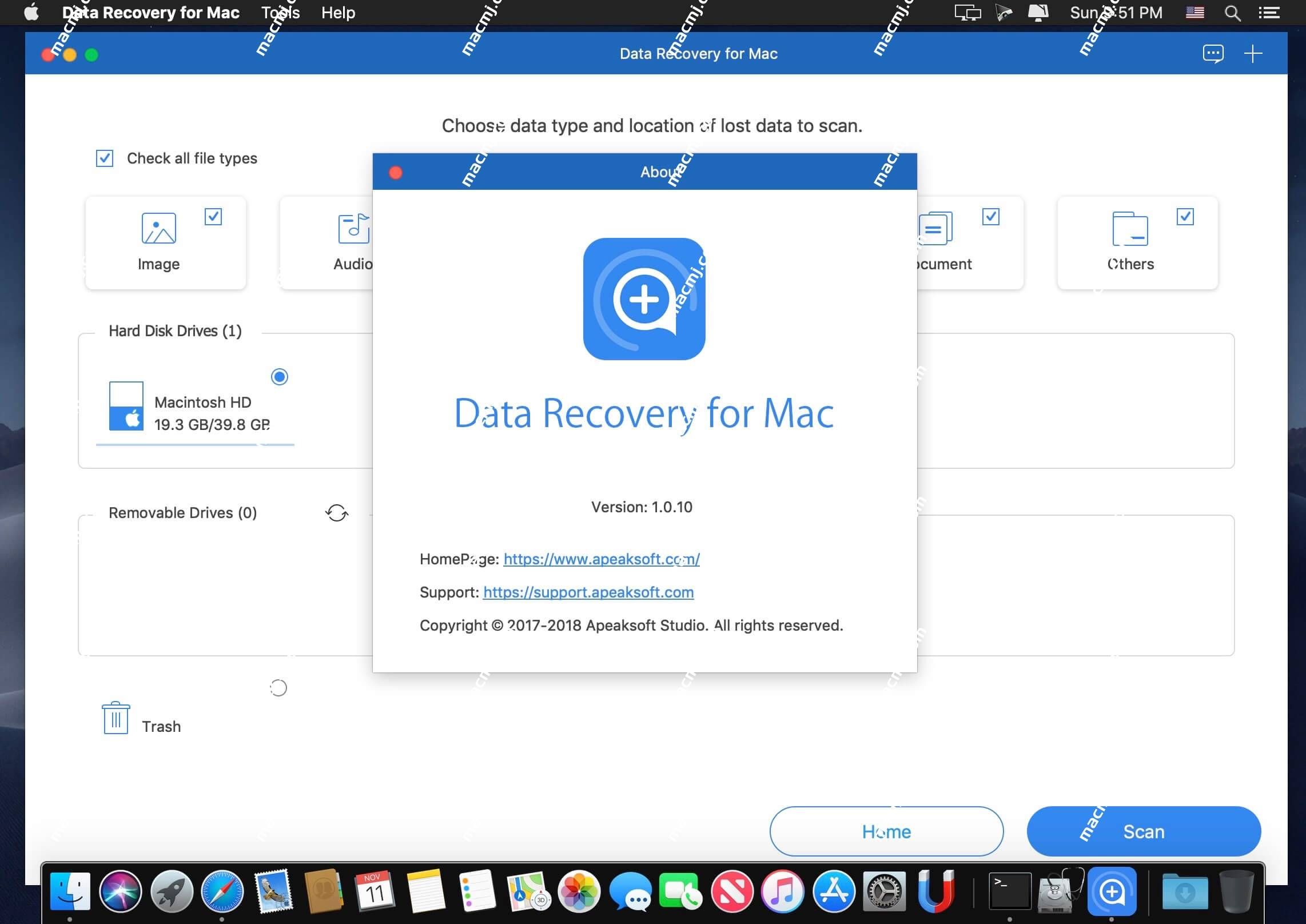Viewport: 1306px width, 924px height.
Task: Click the Scan button
Action: [1144, 831]
